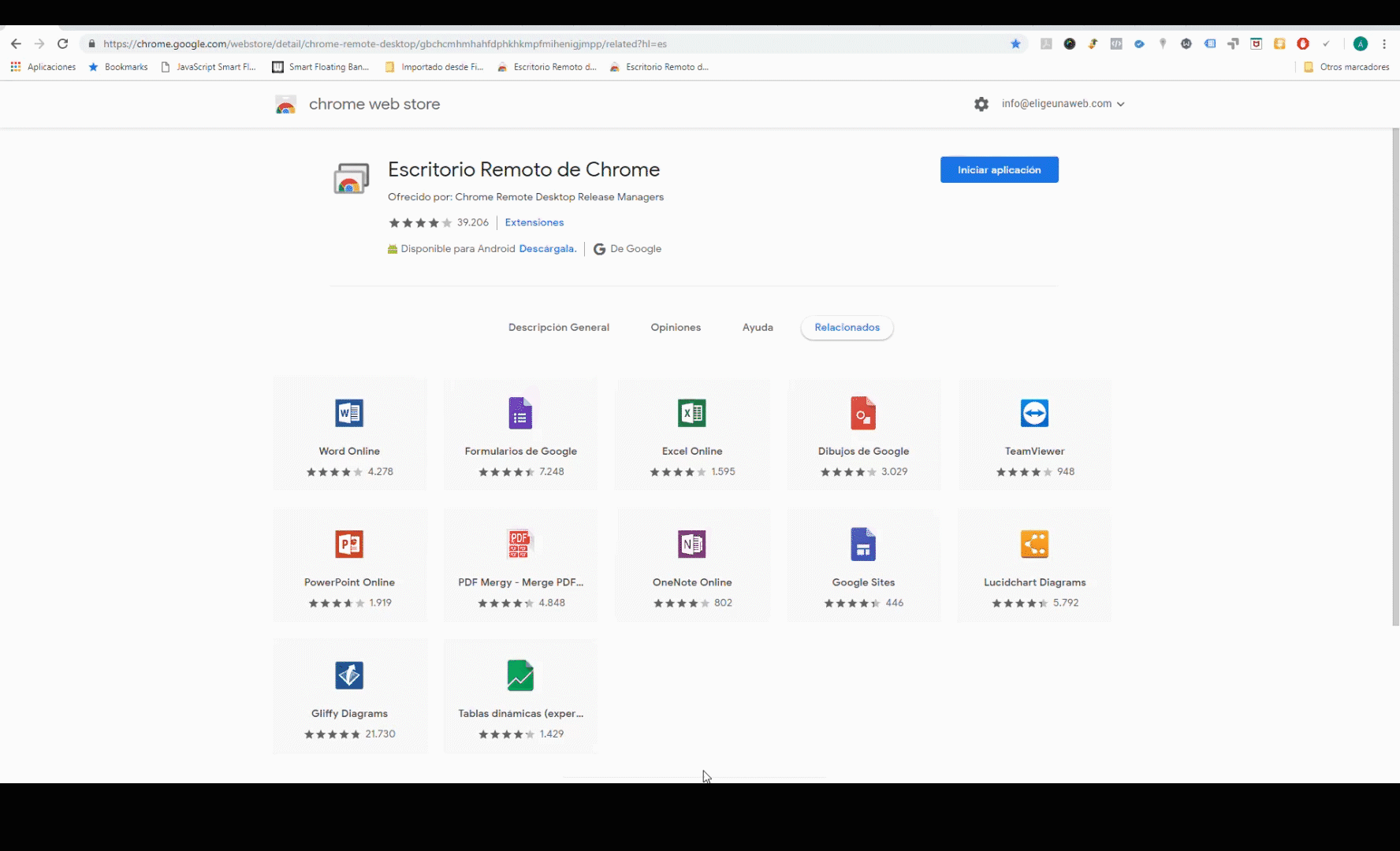Switch to the Descripción General tab

pyautogui.click(x=558, y=328)
